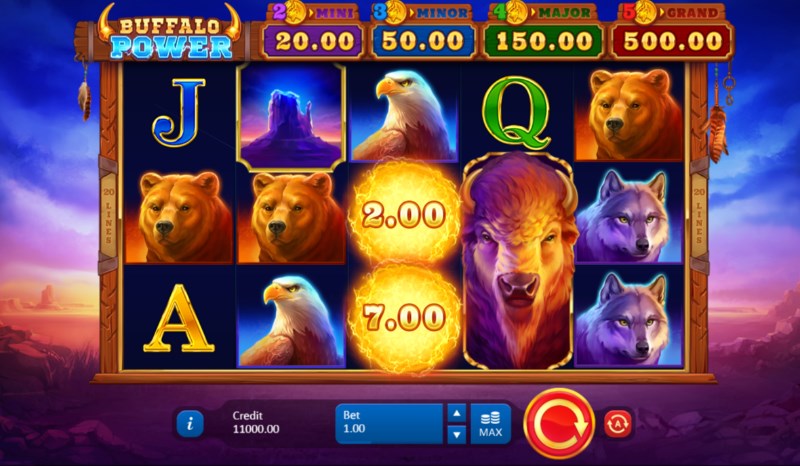
Task: Decrease bet with down arrow
Action: coord(457,434)
